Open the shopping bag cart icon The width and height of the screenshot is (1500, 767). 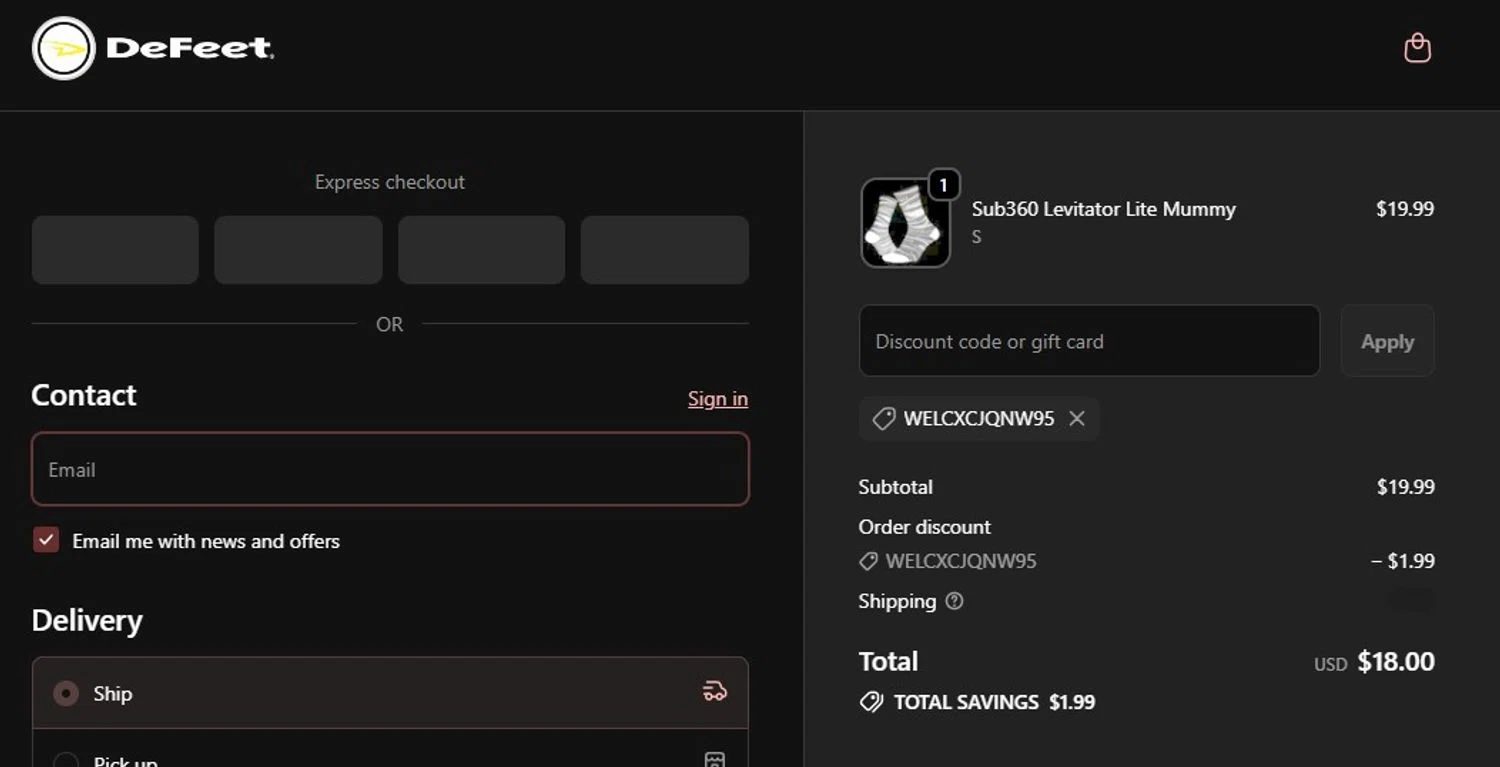[x=1417, y=48]
